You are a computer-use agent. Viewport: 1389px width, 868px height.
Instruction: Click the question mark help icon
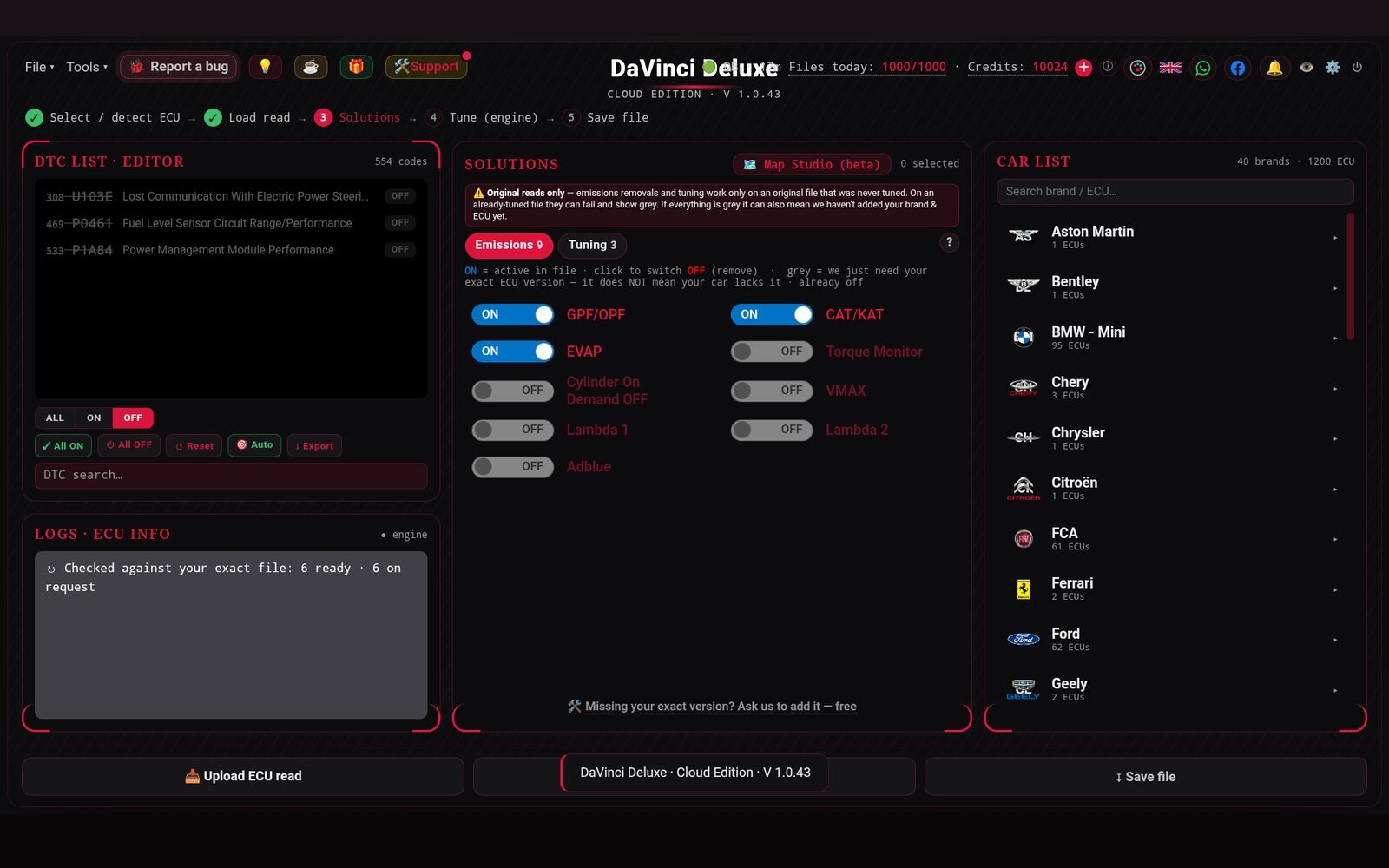949,242
